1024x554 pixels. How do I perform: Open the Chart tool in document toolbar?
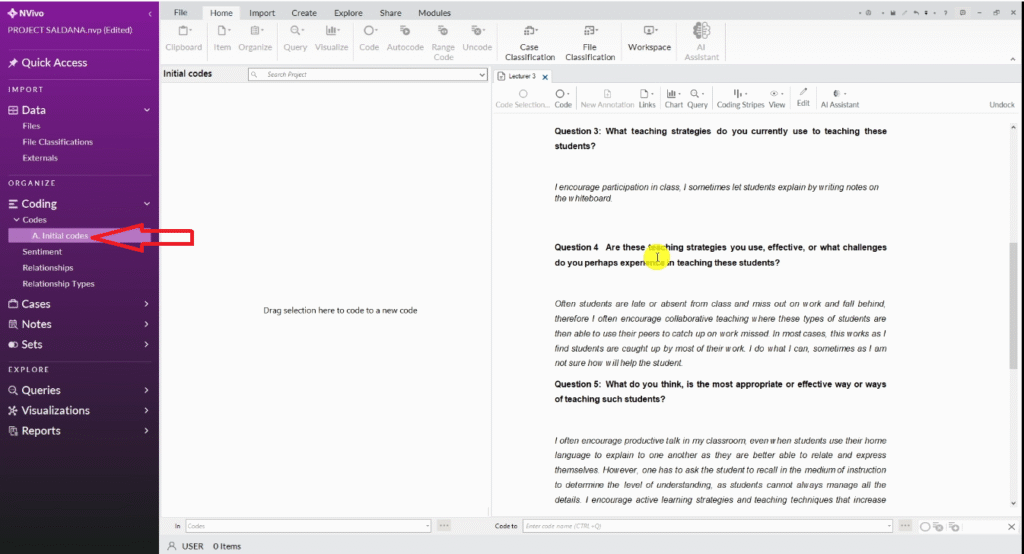coord(673,98)
